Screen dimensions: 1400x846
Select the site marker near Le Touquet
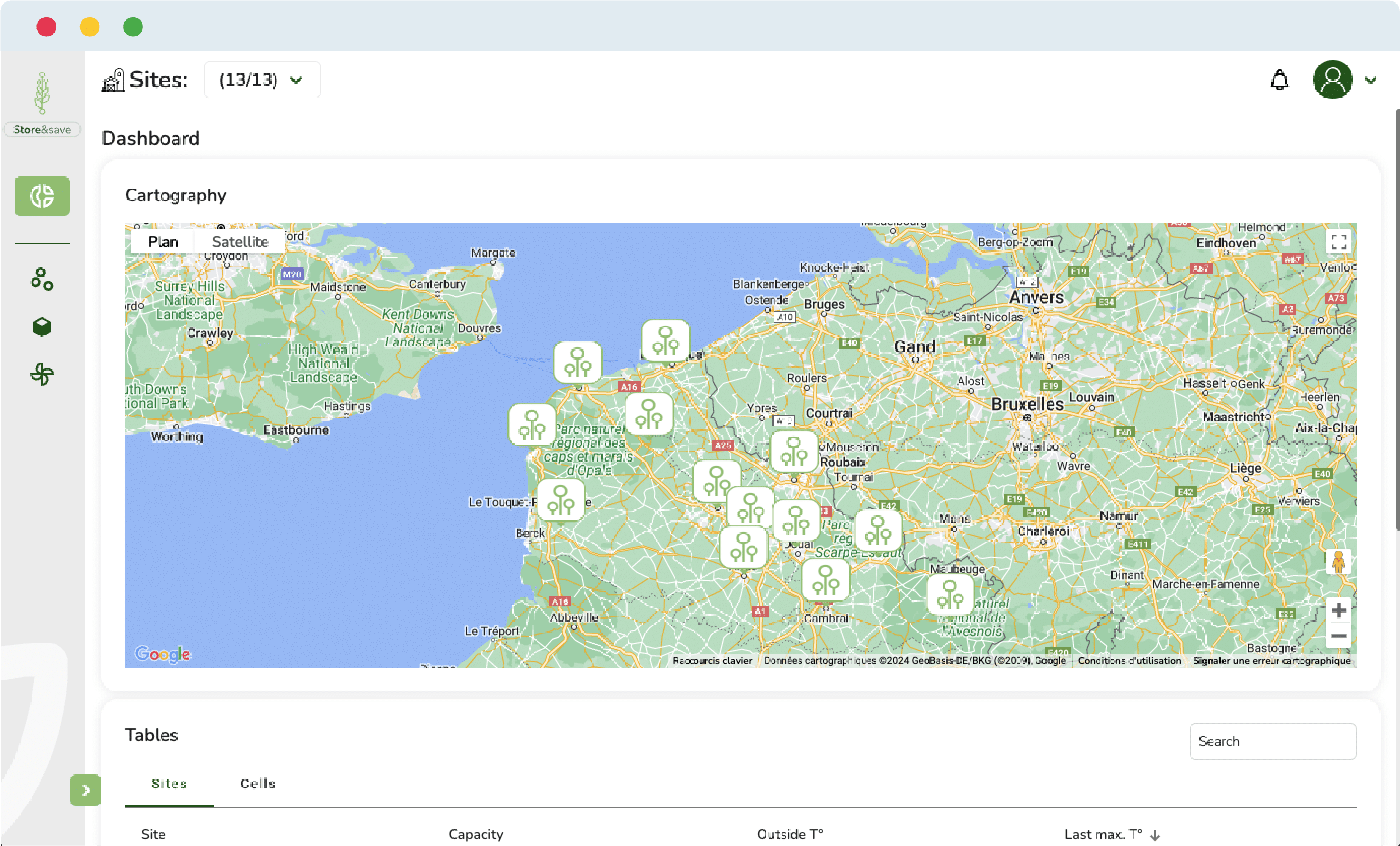coord(561,500)
